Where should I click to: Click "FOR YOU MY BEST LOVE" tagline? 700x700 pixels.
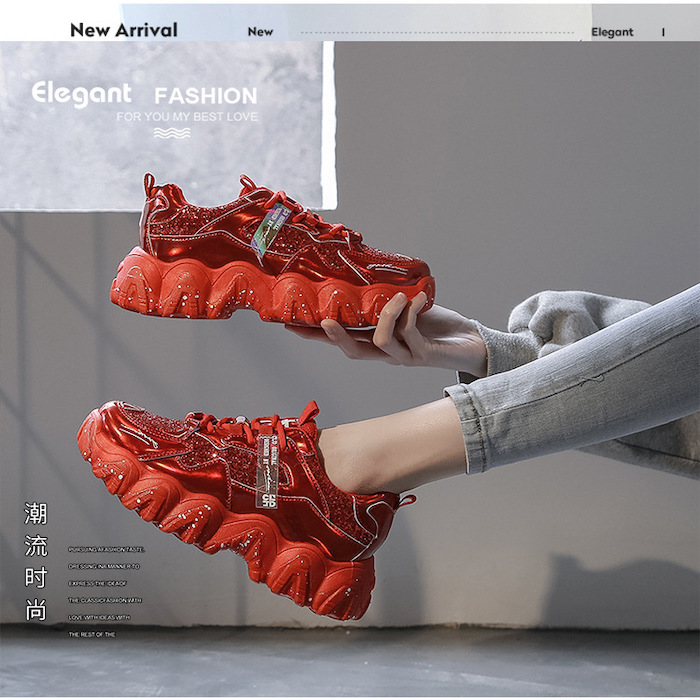click(187, 117)
